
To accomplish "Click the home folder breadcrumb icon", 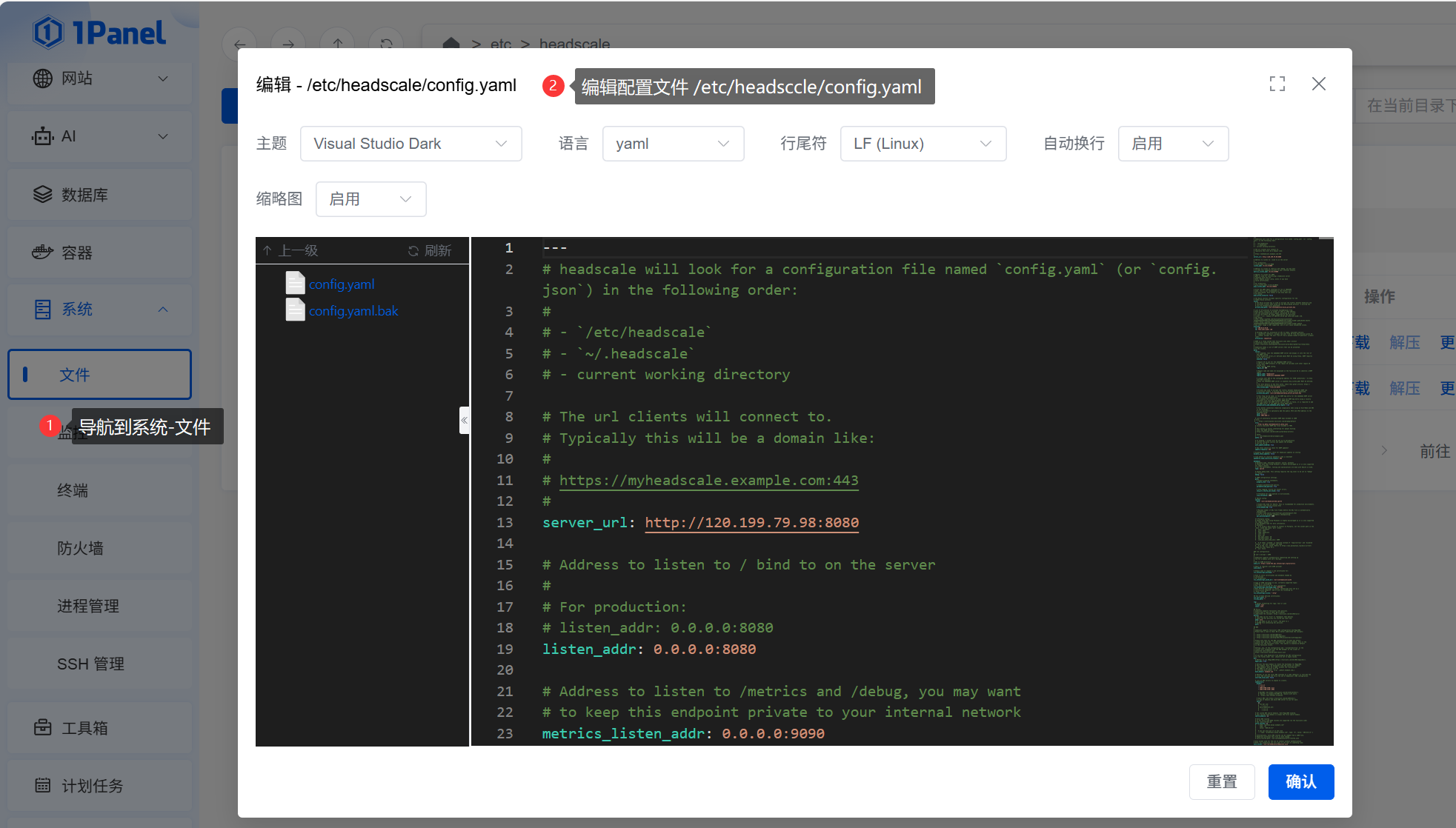I will 451,44.
